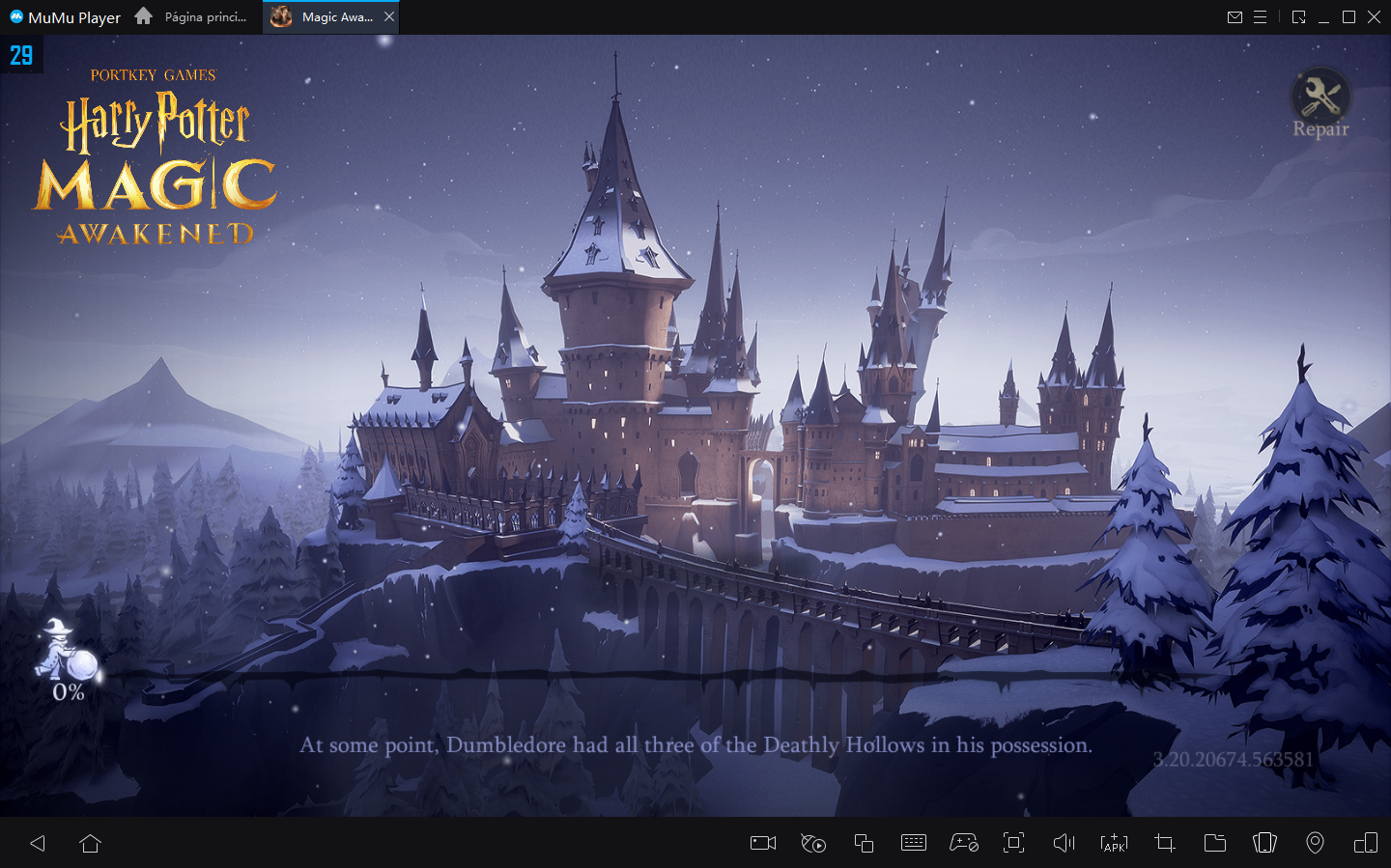This screenshot has width=1391, height=868.
Task: Open the operation recorder icon
Action: click(x=813, y=843)
